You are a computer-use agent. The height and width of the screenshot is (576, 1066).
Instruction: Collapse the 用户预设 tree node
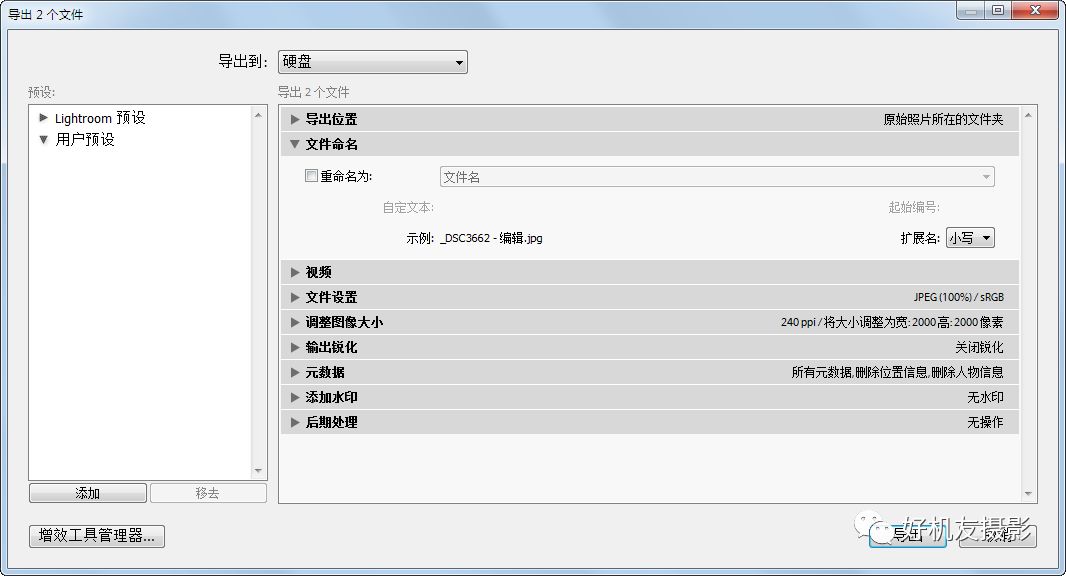43,140
